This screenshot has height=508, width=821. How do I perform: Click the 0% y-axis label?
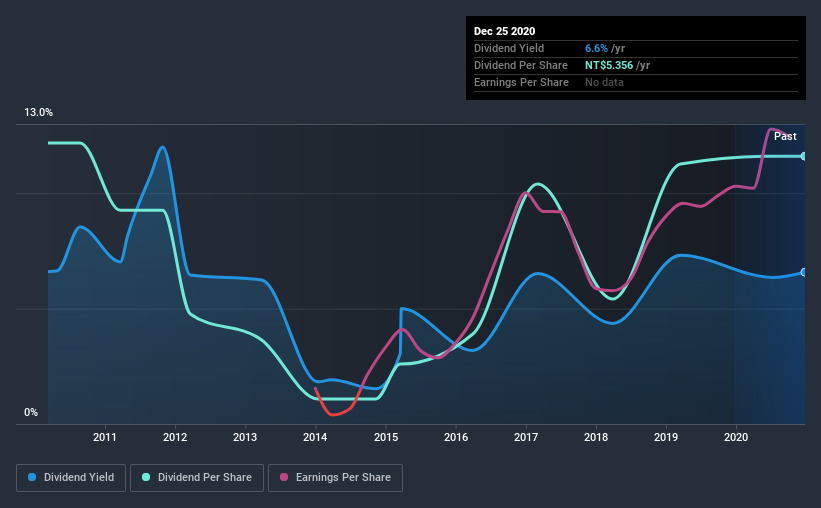coord(31,413)
